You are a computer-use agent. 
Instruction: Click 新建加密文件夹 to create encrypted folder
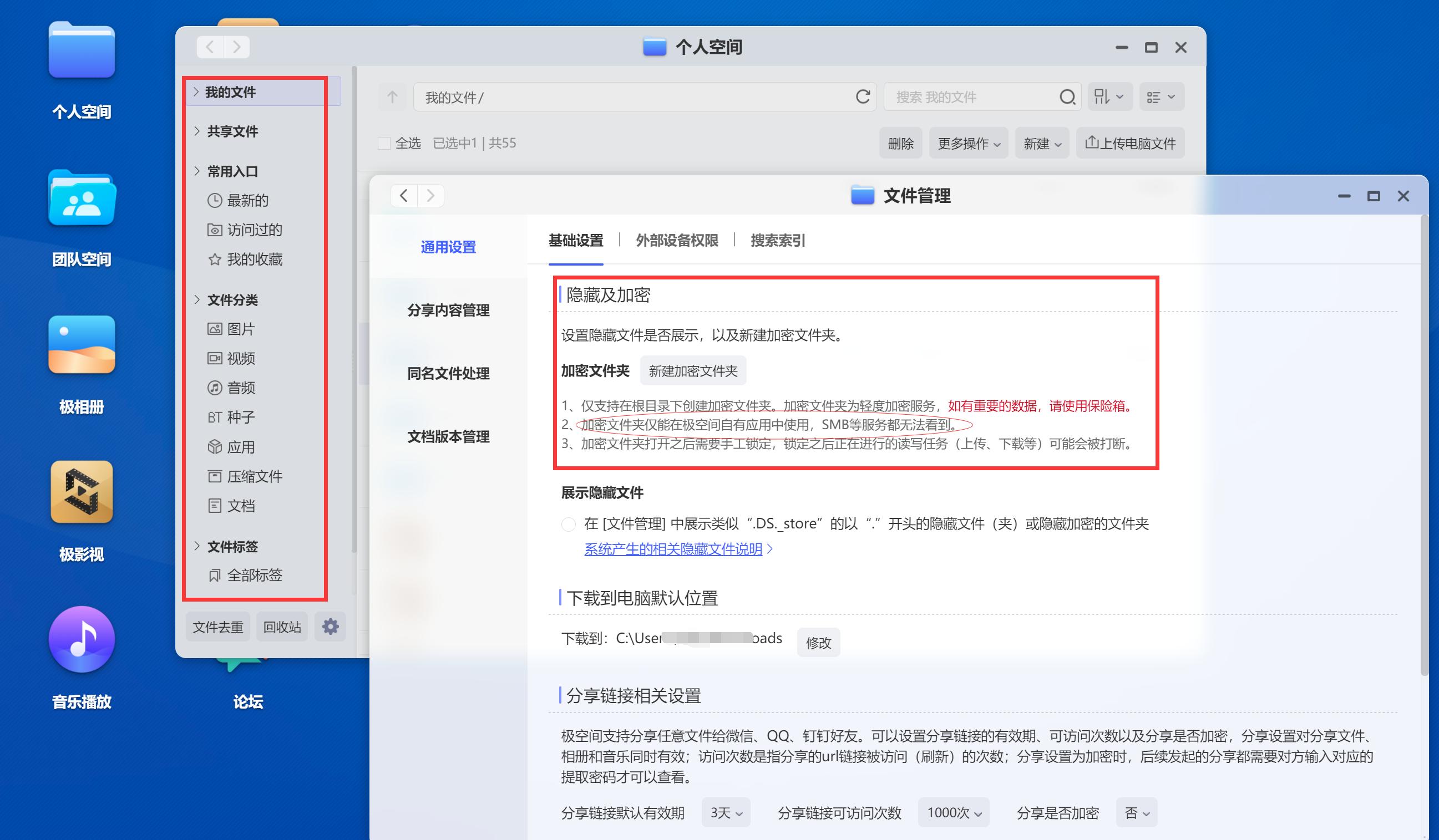[693, 370]
